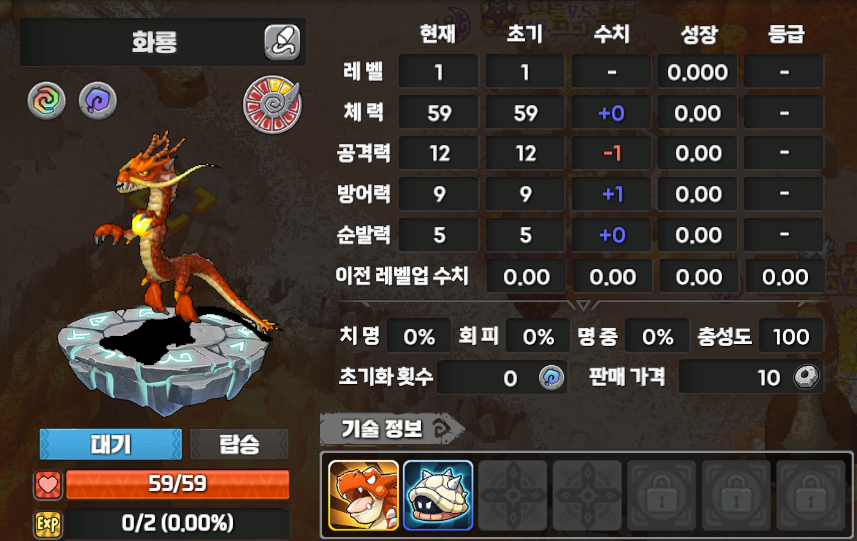Click the red 59/59 health bar
This screenshot has height=541, width=857.
click(178, 484)
